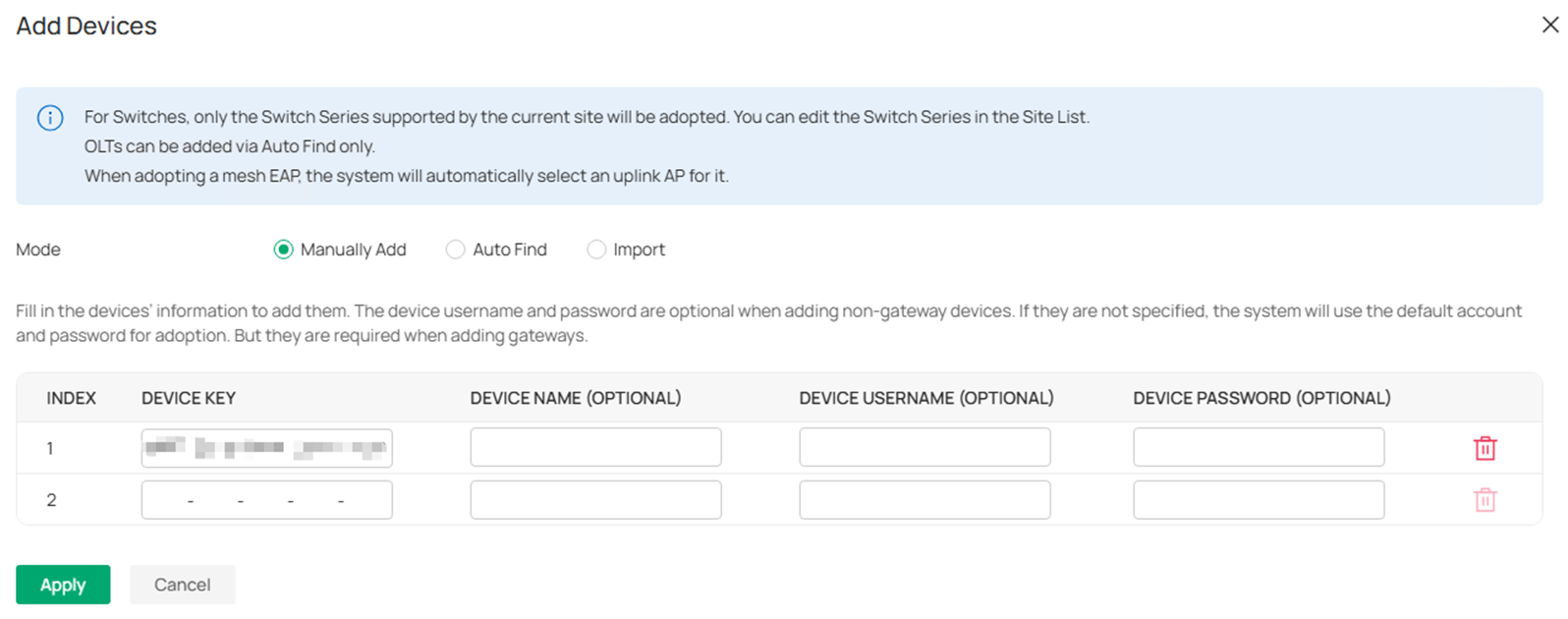The image size is (1568, 619).
Task: Close the Add Devices dialog
Action: 1549,25
